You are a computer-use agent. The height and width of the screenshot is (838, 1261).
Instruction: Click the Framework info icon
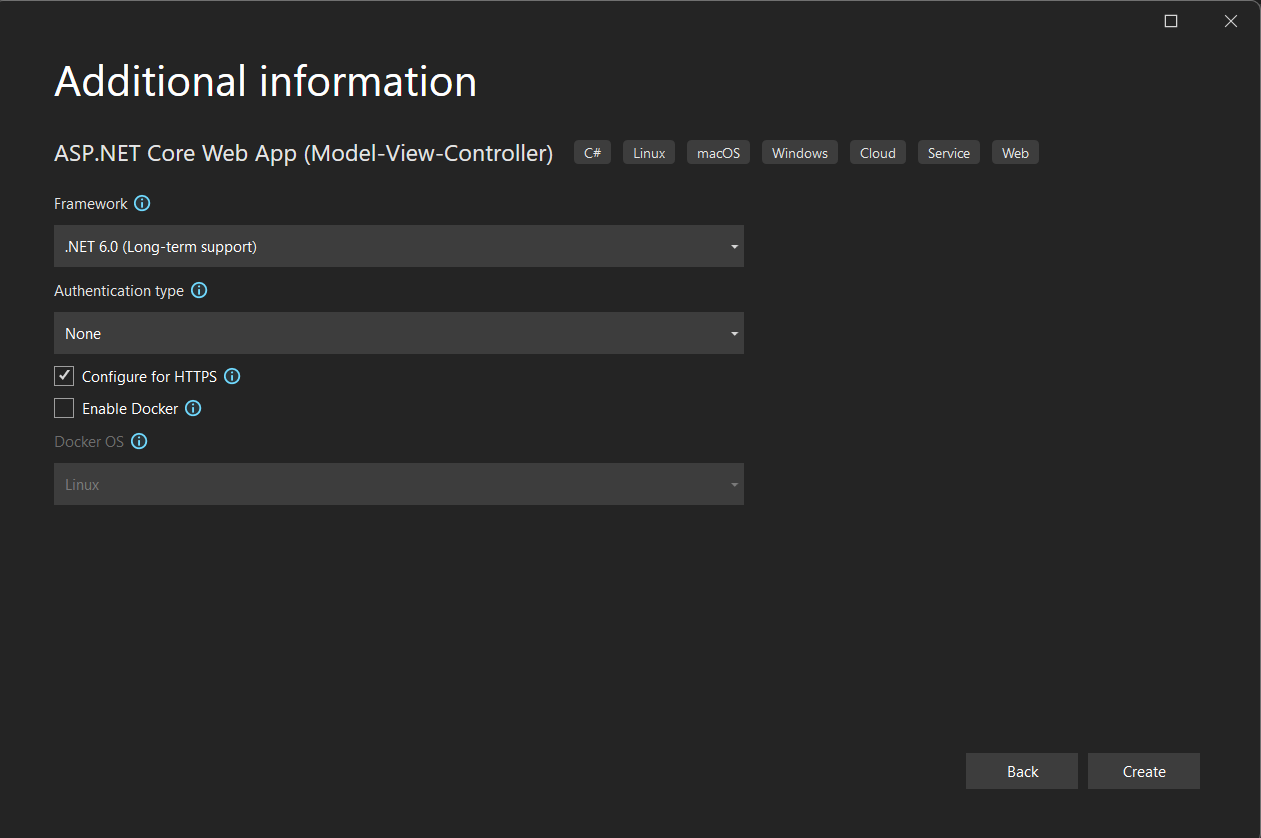(142, 203)
